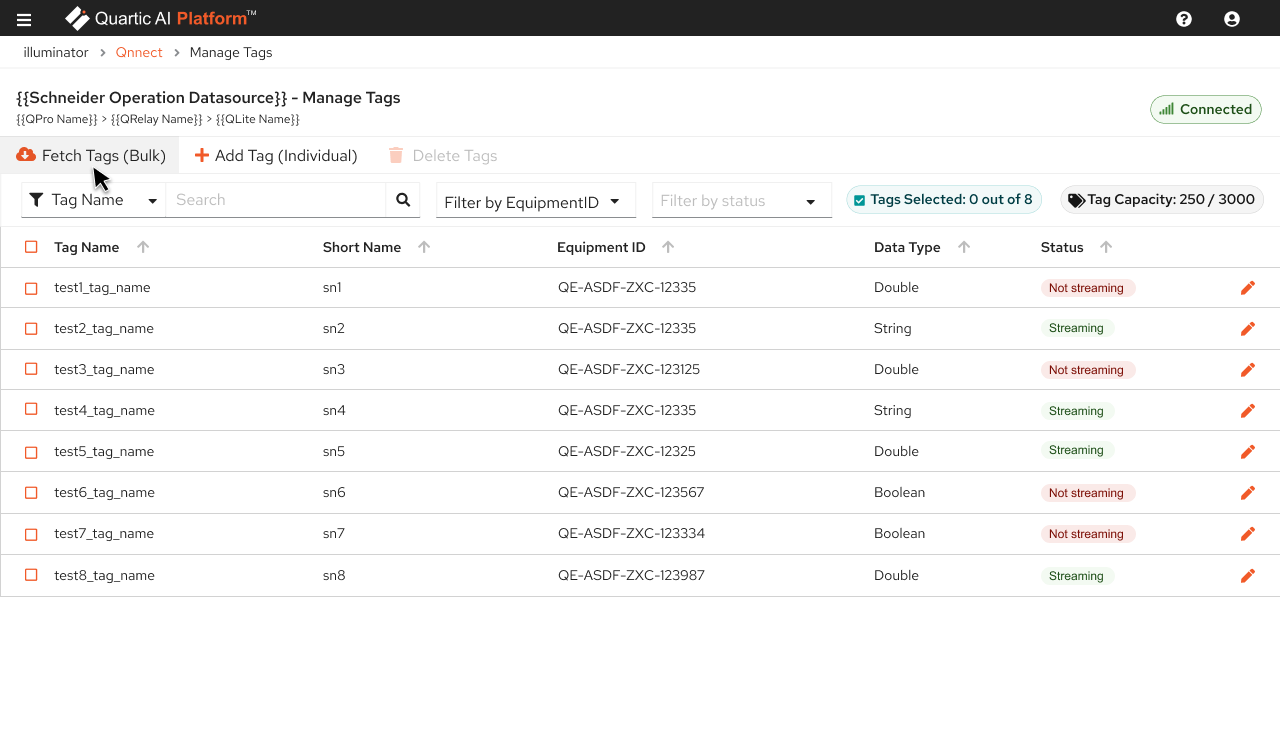Click equipment ID QE-ASDF-ZXC-123567
The image size is (1280, 740).
[x=631, y=492]
